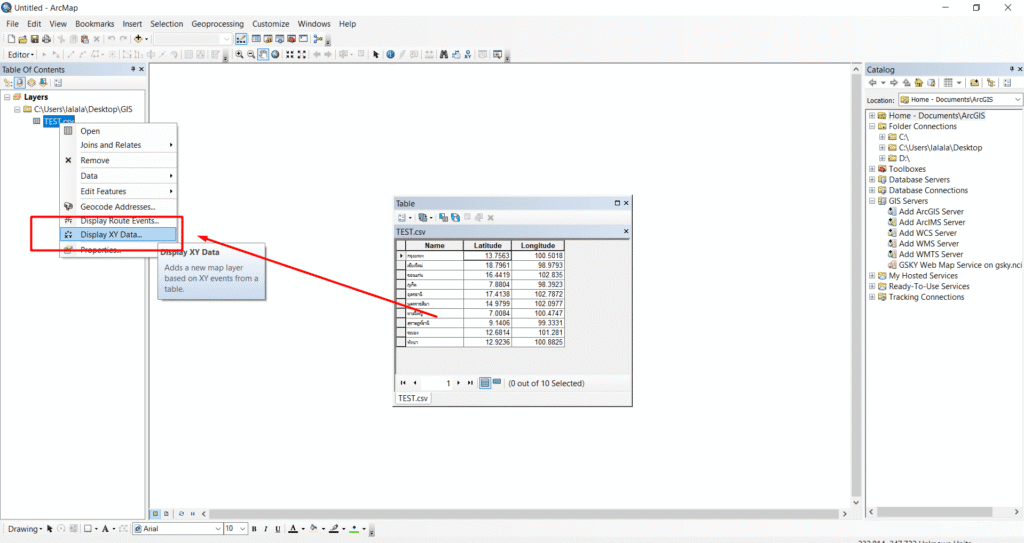Auto-hide pin on Catalog panel
Screen dimensions: 1024x543
[x=1012, y=69]
